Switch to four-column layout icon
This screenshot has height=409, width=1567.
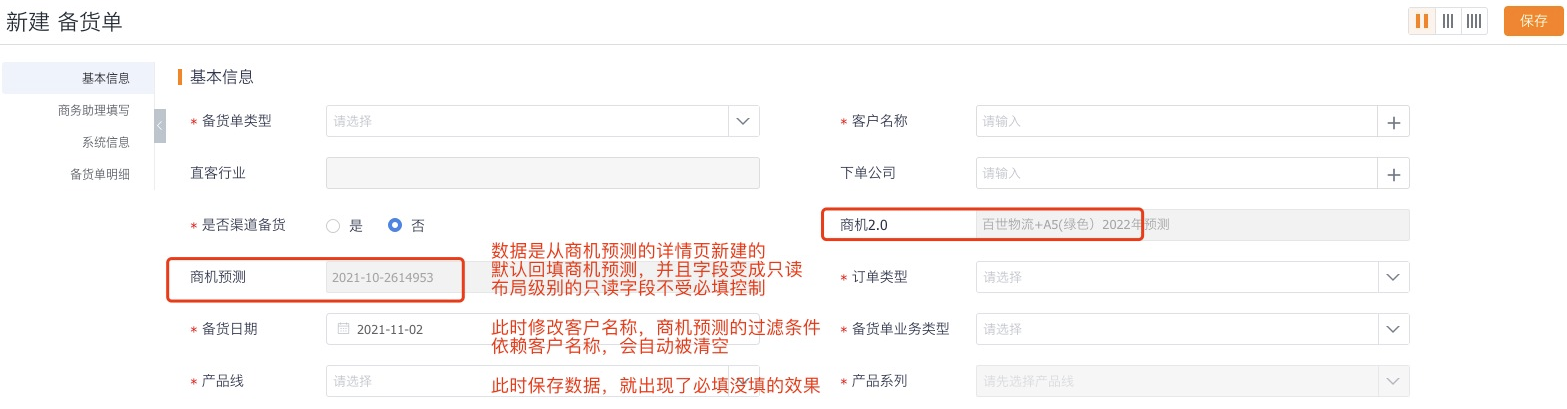point(1474,21)
